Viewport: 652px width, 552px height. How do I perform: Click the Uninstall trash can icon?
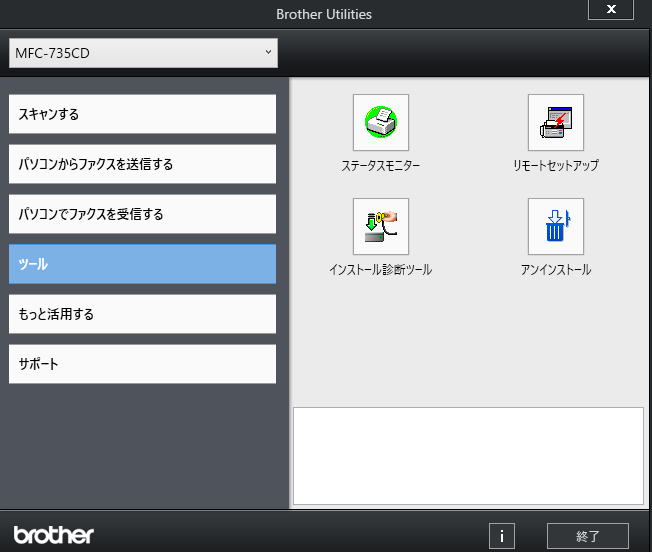click(x=555, y=226)
